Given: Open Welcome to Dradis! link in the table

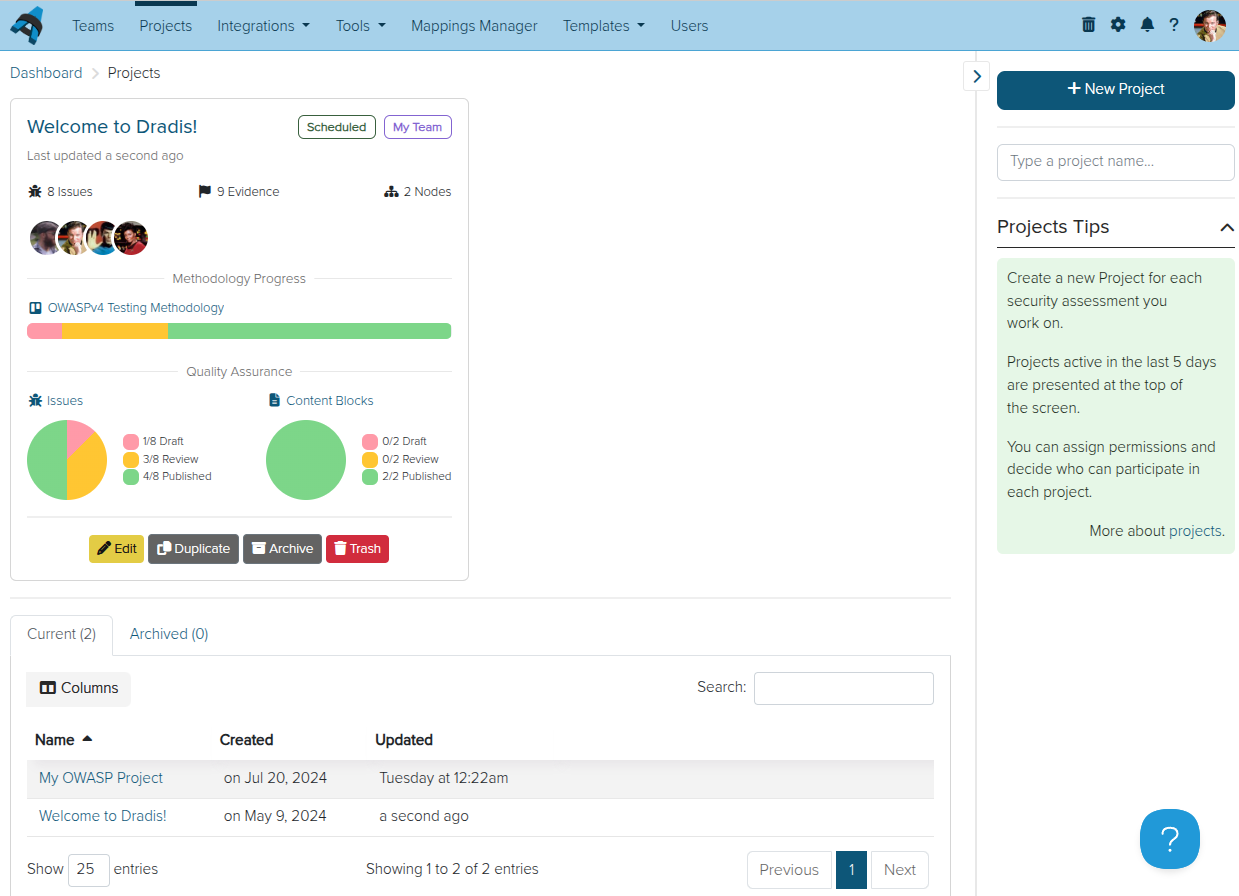Looking at the screenshot, I should tap(103, 816).
